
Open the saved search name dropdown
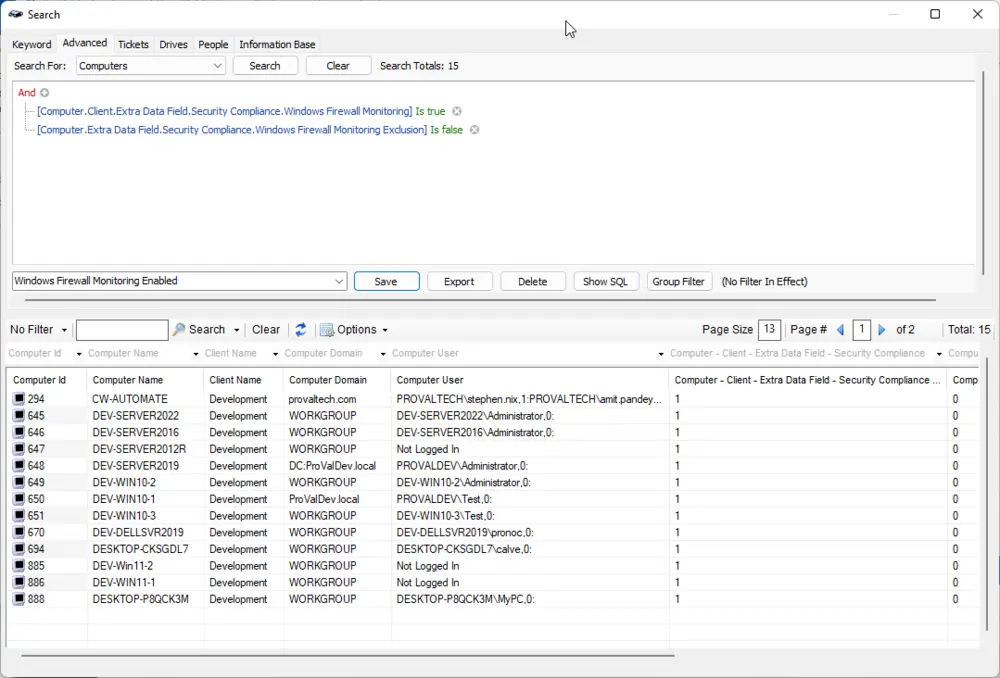pyautogui.click(x=339, y=281)
